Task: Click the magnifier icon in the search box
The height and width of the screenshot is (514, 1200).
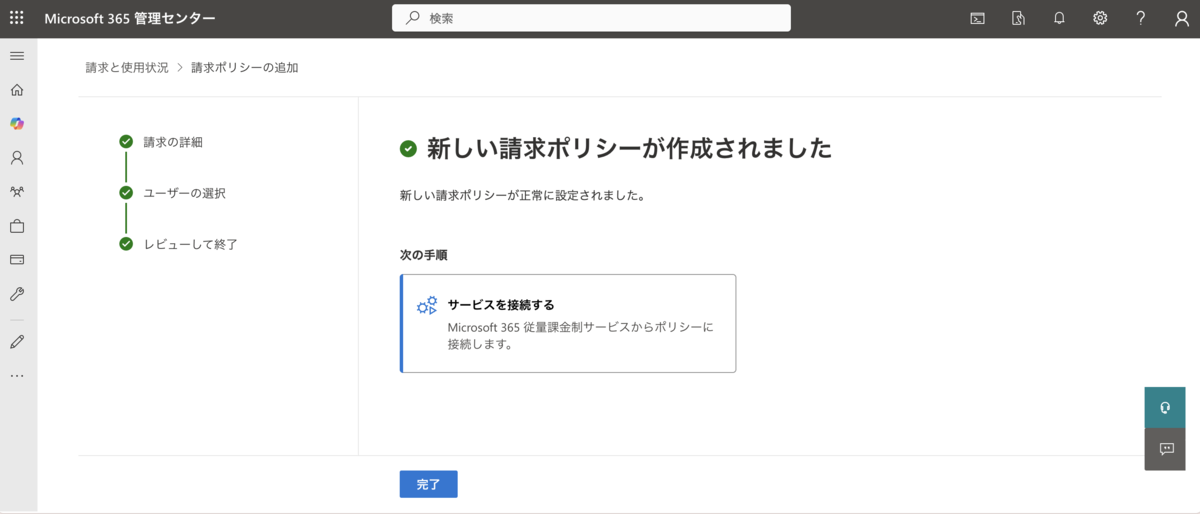Action: (x=412, y=18)
